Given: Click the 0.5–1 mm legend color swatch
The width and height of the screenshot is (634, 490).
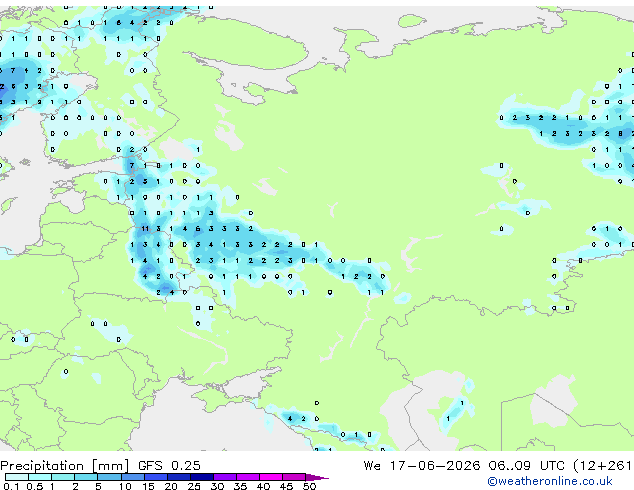Looking at the screenshot, I should pos(40,477).
